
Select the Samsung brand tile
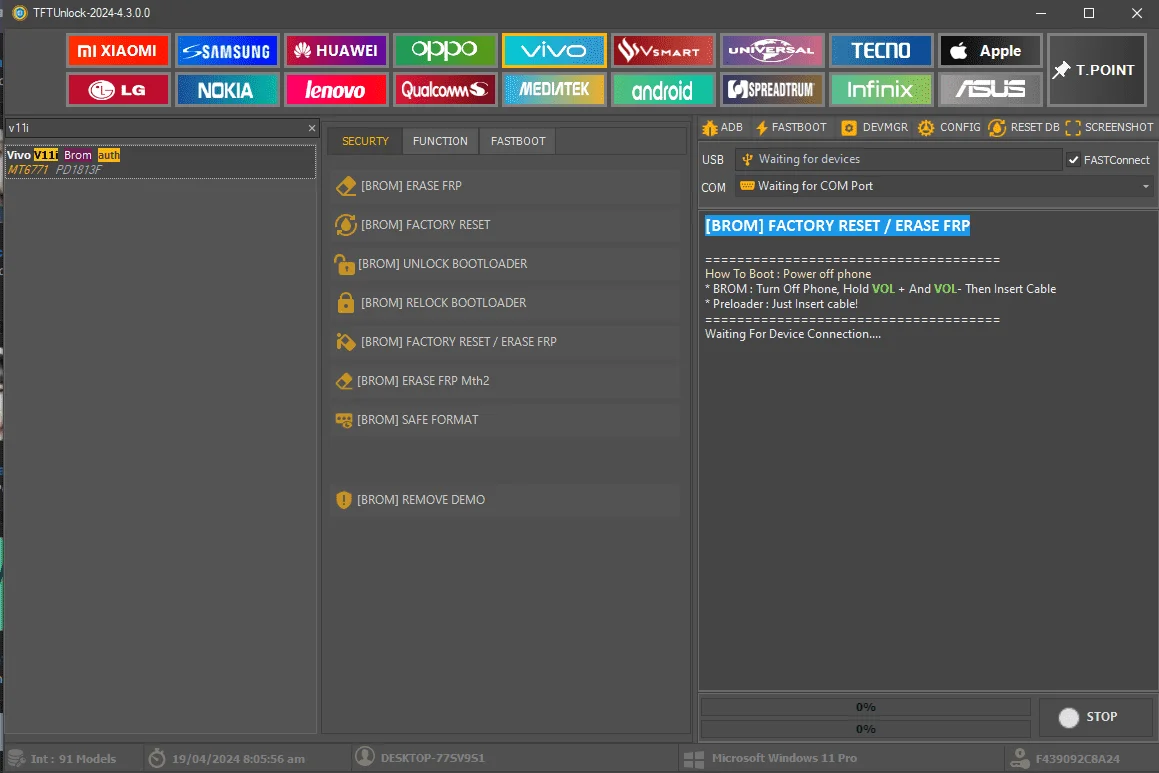227,50
